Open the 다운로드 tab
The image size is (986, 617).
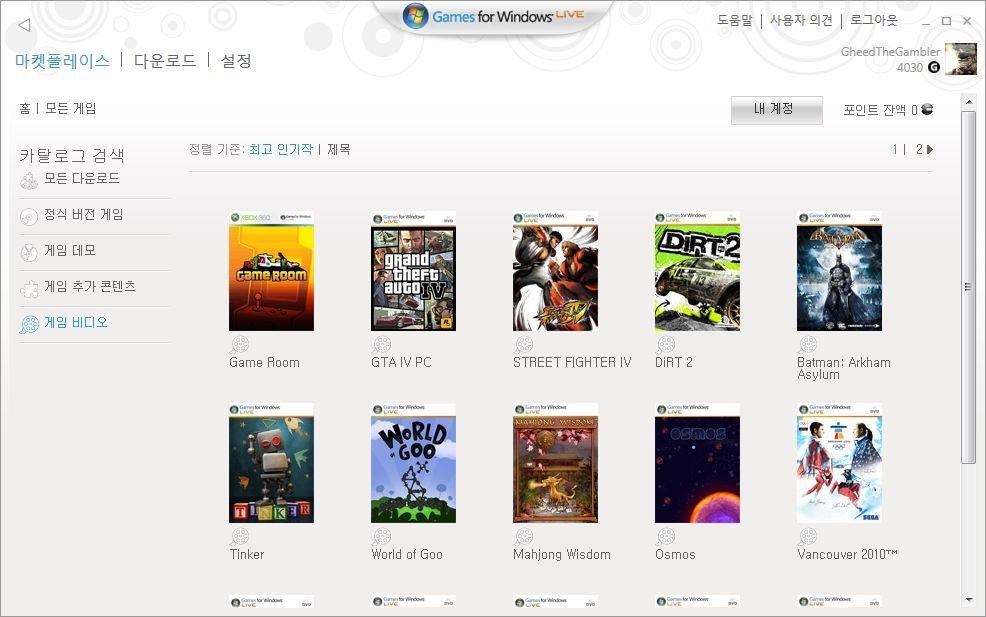coord(165,61)
